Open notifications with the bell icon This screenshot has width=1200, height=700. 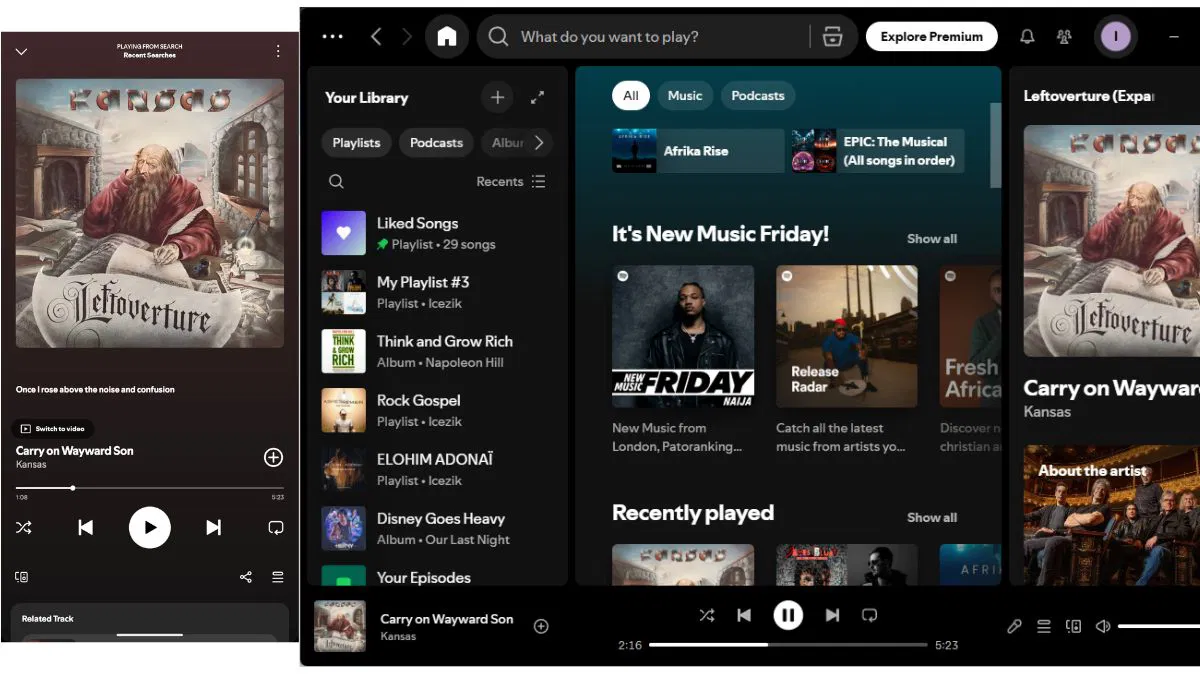click(x=1026, y=36)
